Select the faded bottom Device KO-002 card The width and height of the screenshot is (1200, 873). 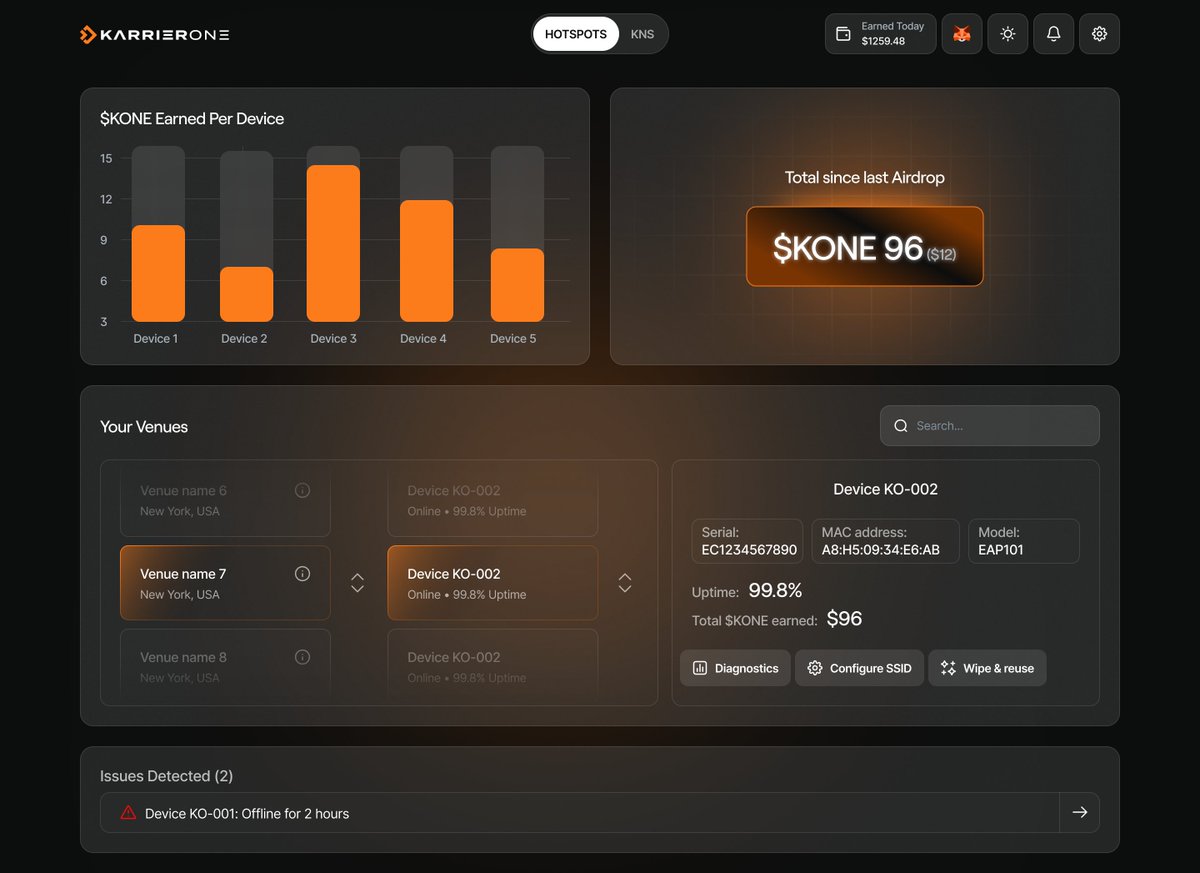493,664
